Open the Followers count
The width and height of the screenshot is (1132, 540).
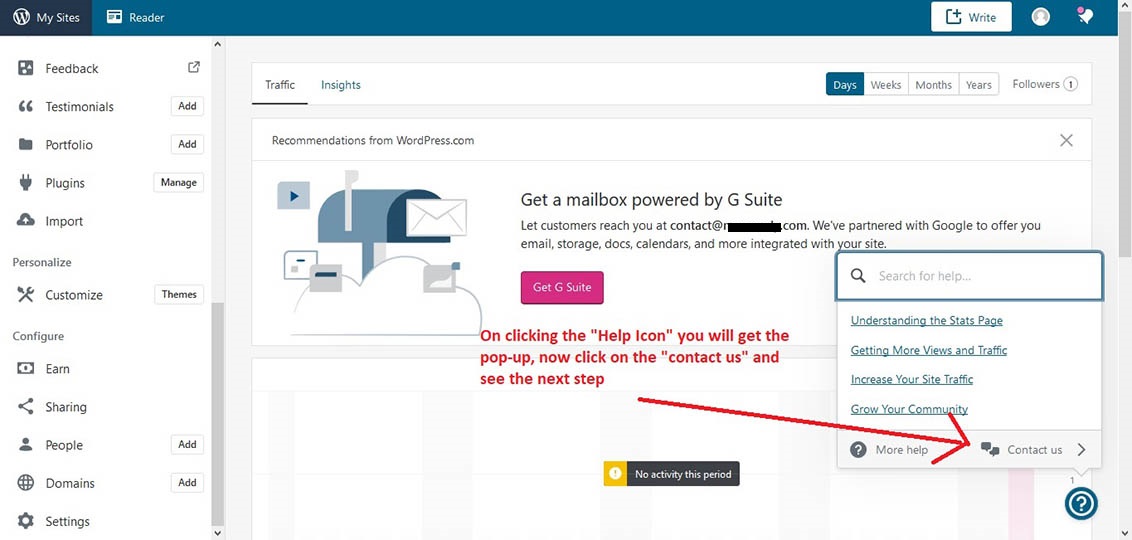tap(1045, 84)
